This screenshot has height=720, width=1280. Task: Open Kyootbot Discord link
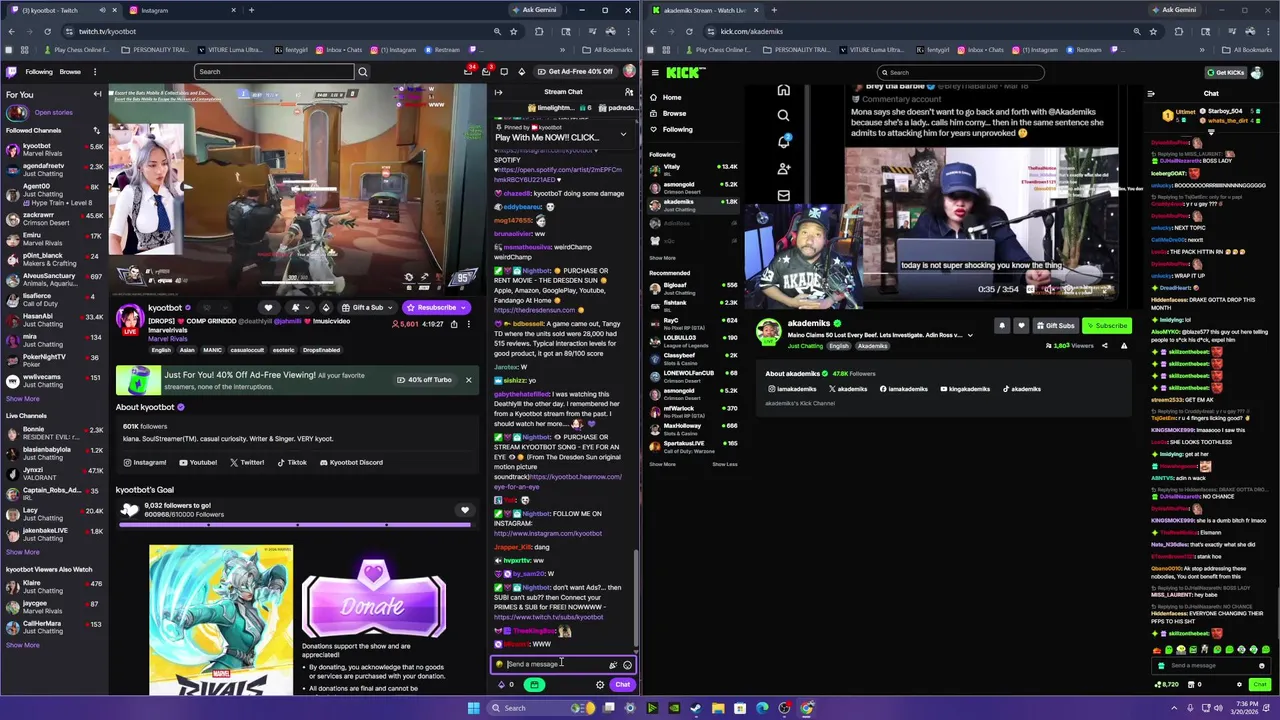click(x=350, y=463)
